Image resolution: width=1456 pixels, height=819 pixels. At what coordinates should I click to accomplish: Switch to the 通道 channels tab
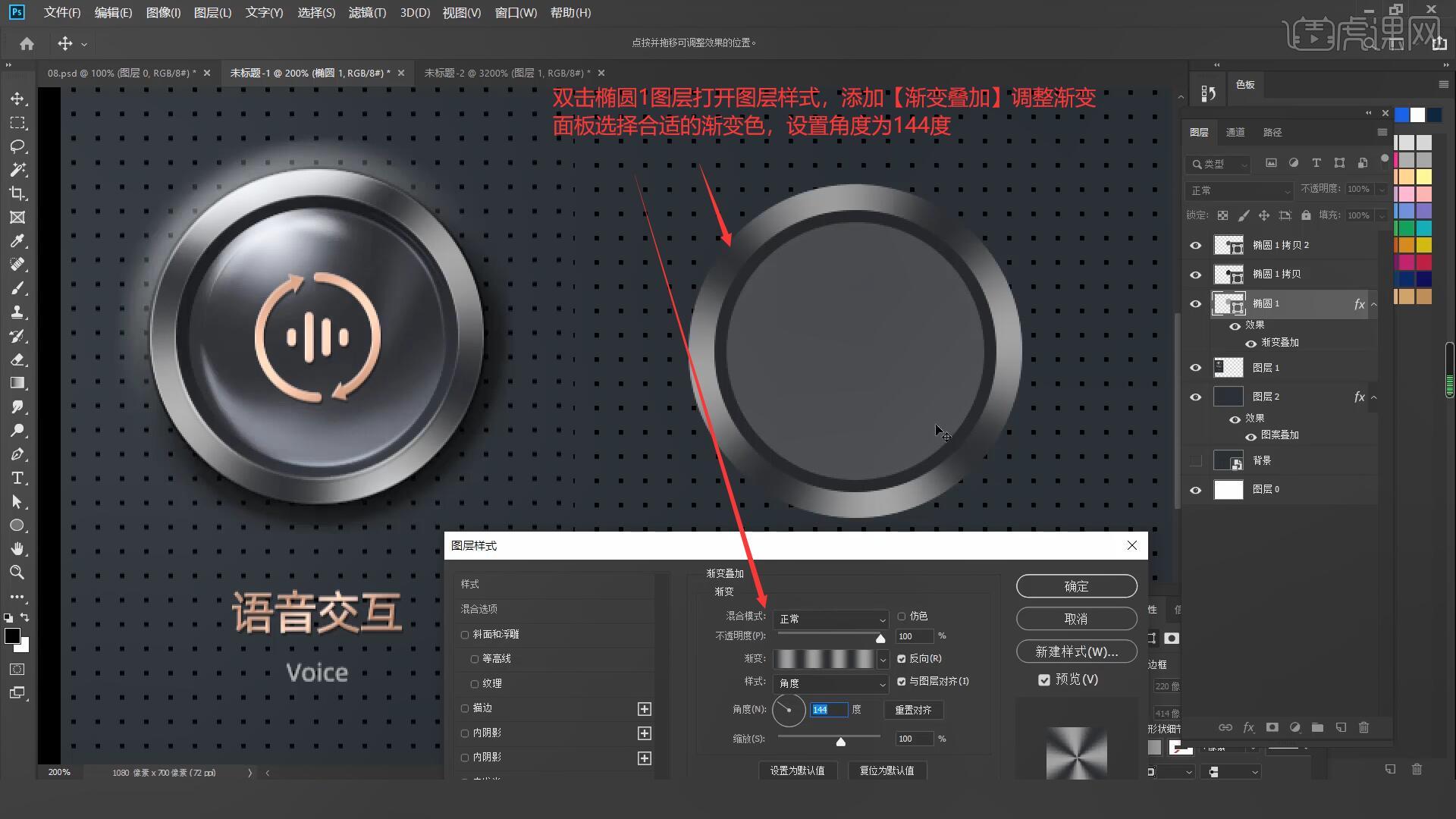pos(1235,132)
